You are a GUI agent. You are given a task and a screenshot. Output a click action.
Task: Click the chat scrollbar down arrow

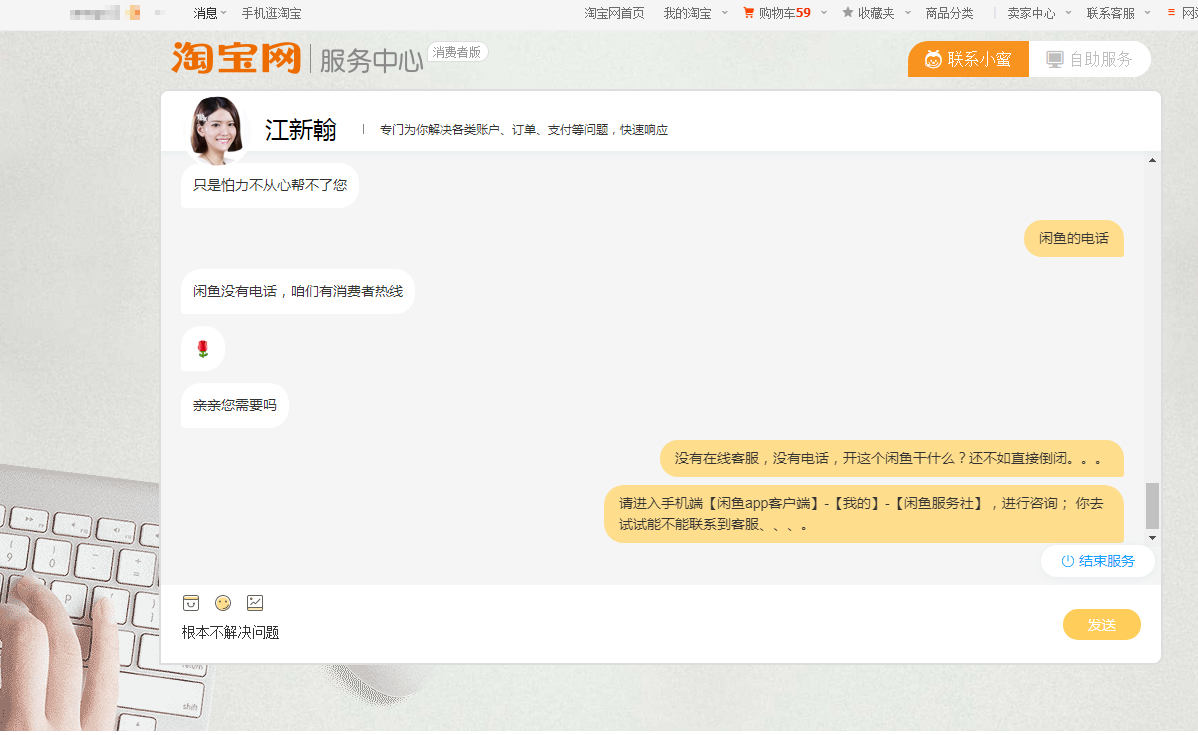[1152, 538]
